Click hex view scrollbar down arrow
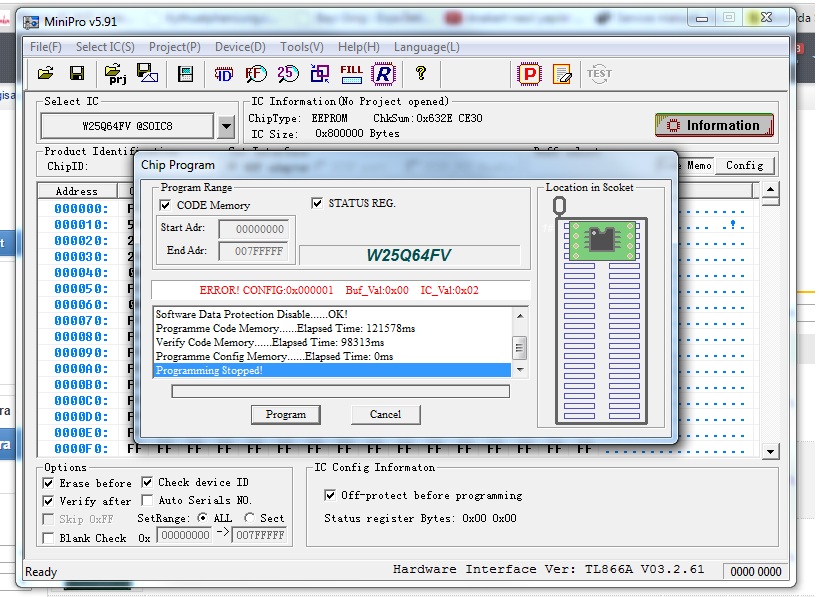819x597 pixels. pyautogui.click(x=770, y=452)
